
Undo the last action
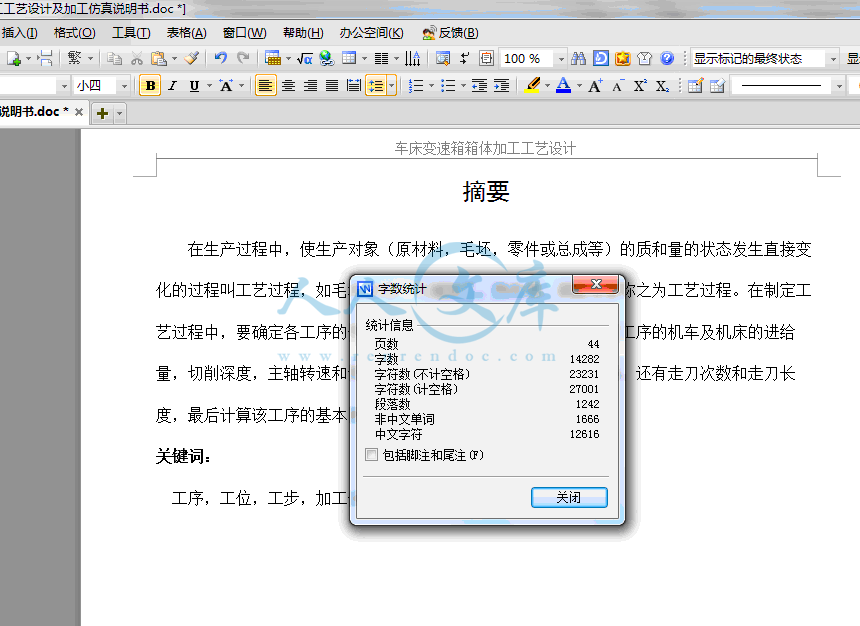pyautogui.click(x=220, y=58)
